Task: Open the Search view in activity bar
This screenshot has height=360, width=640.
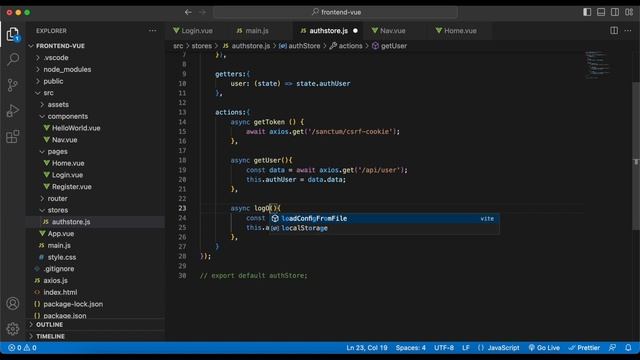Action: point(13,60)
